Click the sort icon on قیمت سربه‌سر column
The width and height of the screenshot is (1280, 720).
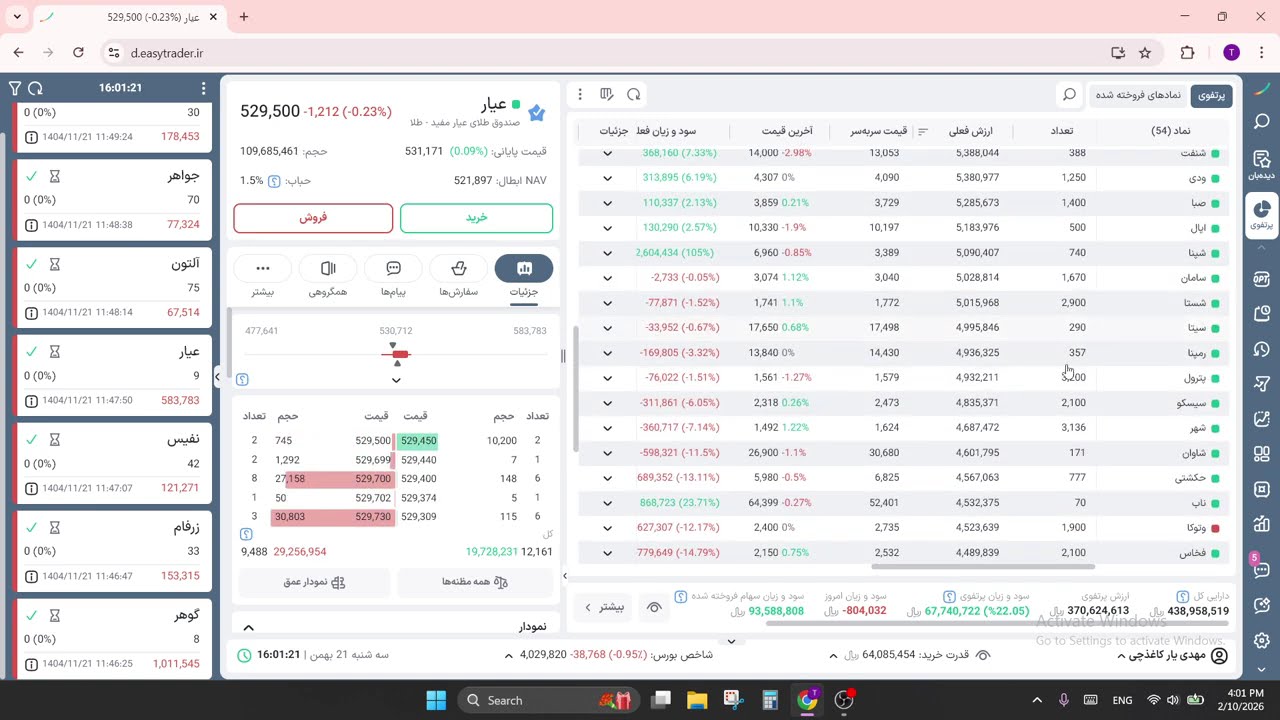[923, 131]
